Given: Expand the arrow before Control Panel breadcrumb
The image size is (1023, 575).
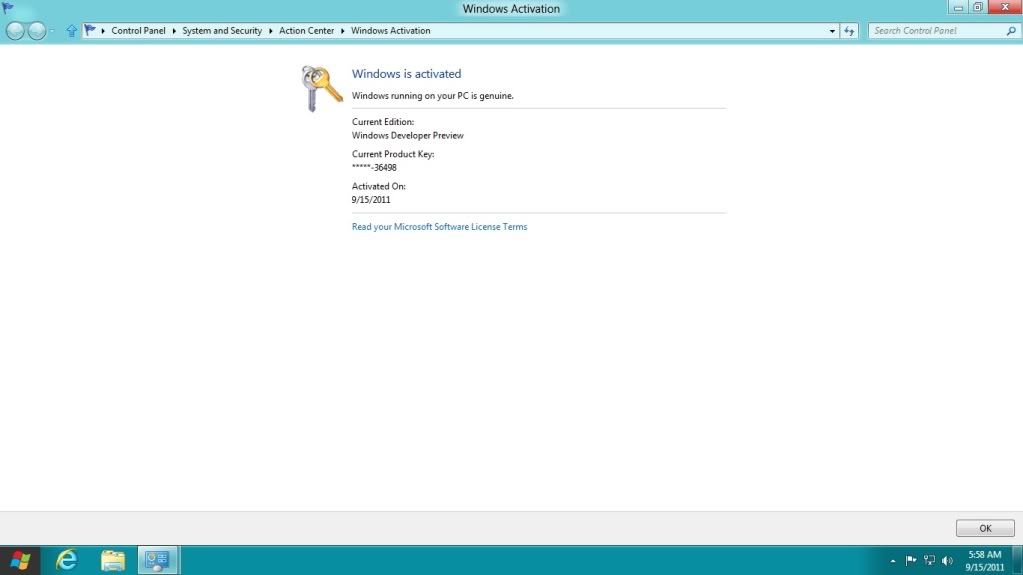Looking at the screenshot, I should click(103, 31).
